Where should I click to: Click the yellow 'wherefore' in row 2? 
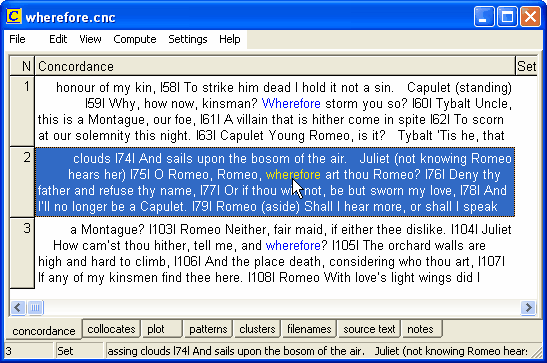click(293, 174)
